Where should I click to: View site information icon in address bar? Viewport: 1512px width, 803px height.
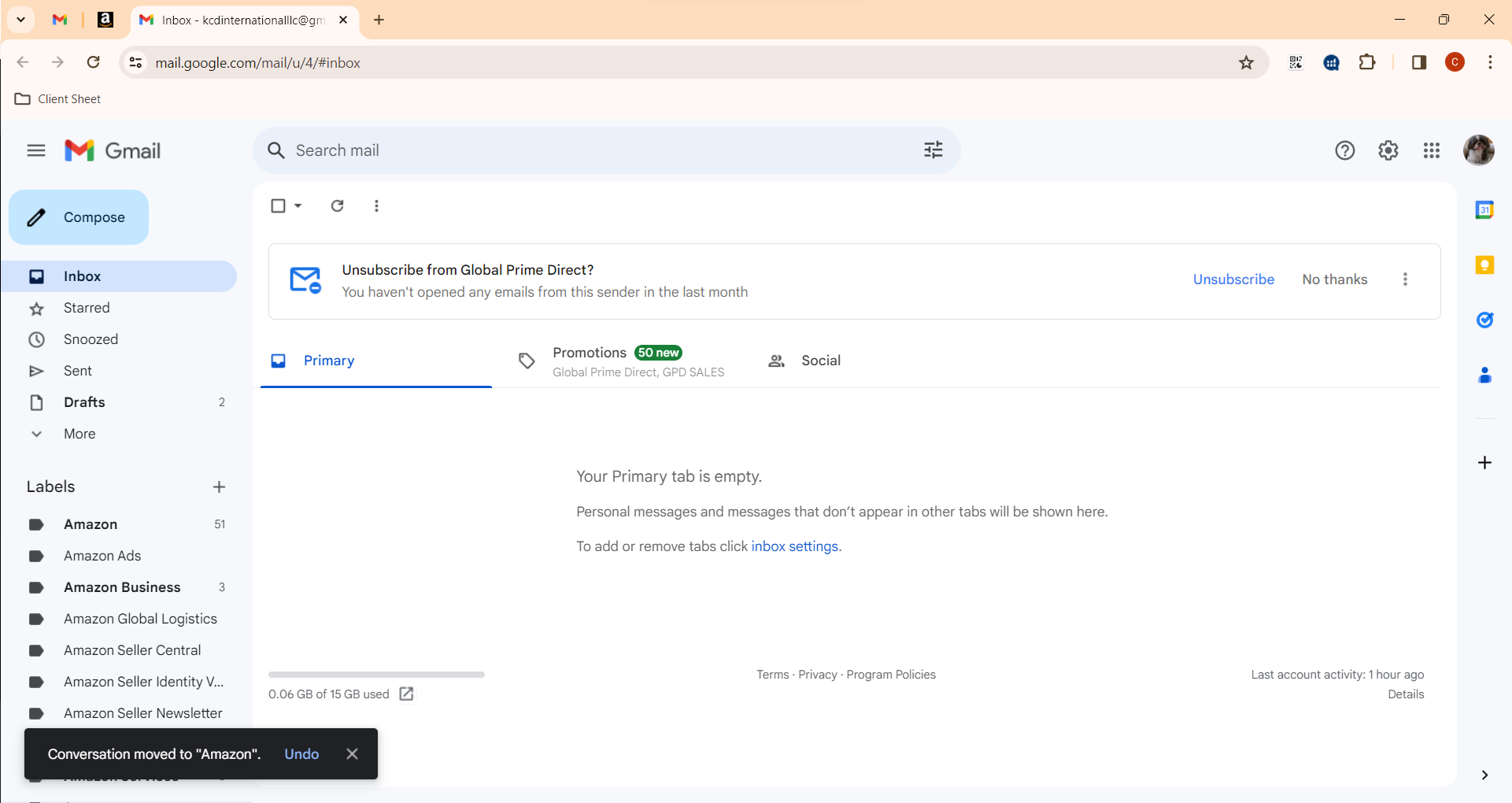(135, 62)
